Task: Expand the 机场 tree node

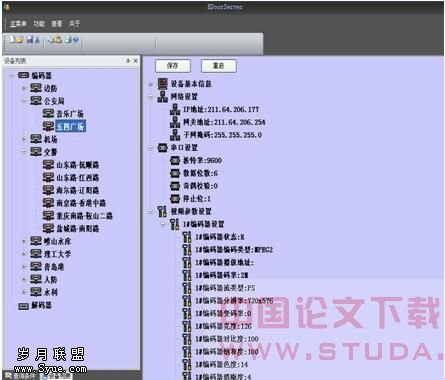Action: (x=24, y=139)
